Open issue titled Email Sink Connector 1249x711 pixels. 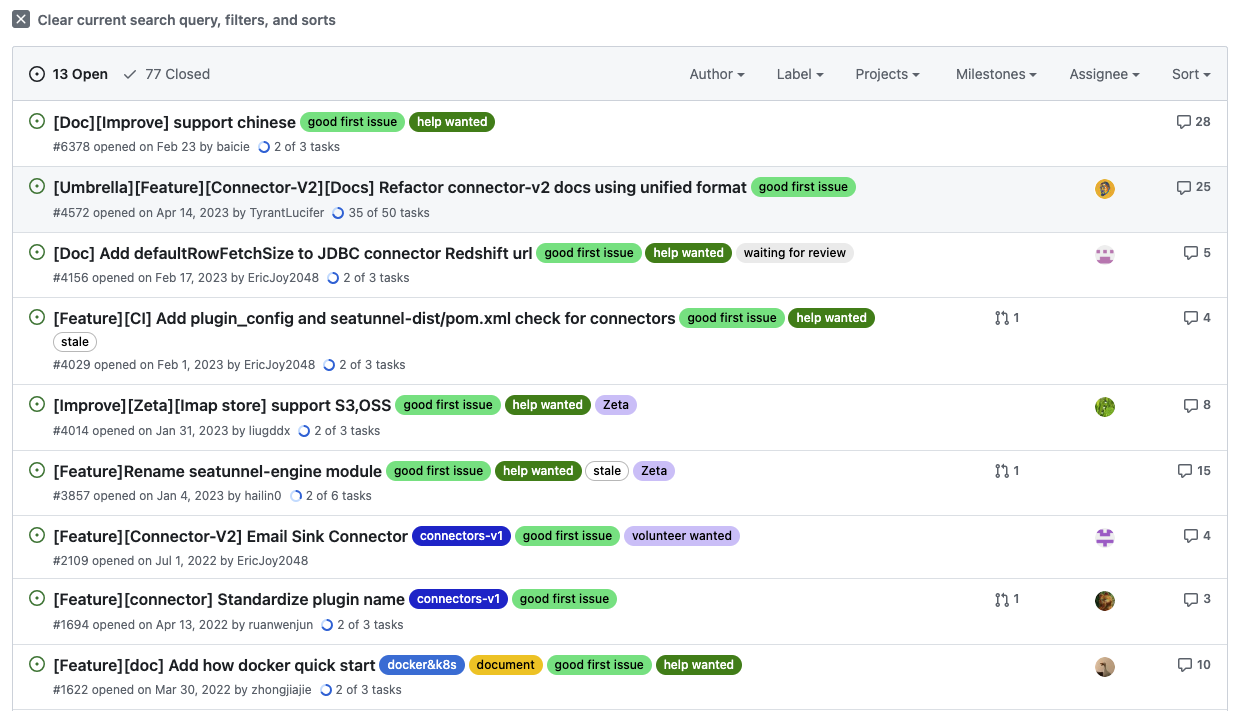[x=230, y=536]
